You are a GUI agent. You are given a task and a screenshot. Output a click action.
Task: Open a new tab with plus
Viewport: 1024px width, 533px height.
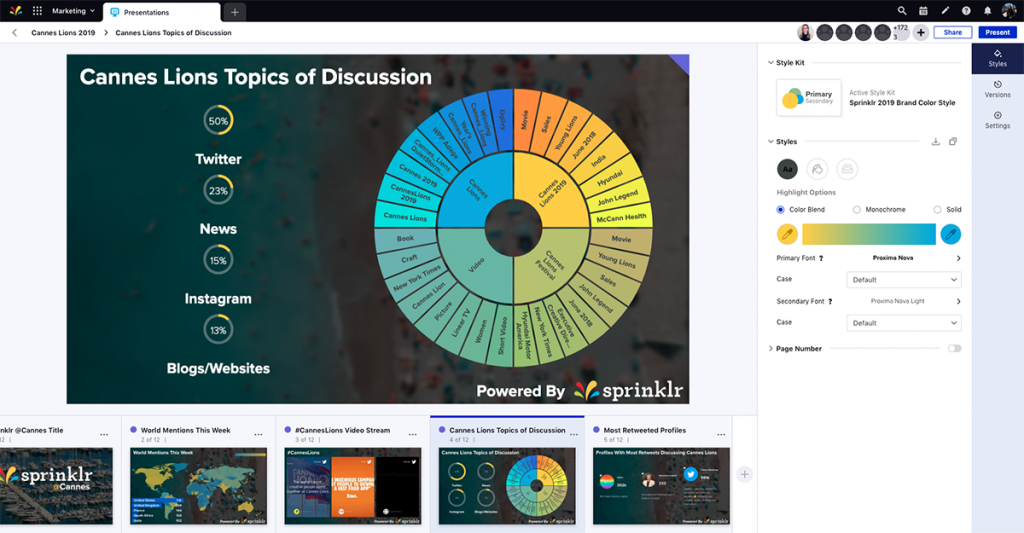(234, 12)
